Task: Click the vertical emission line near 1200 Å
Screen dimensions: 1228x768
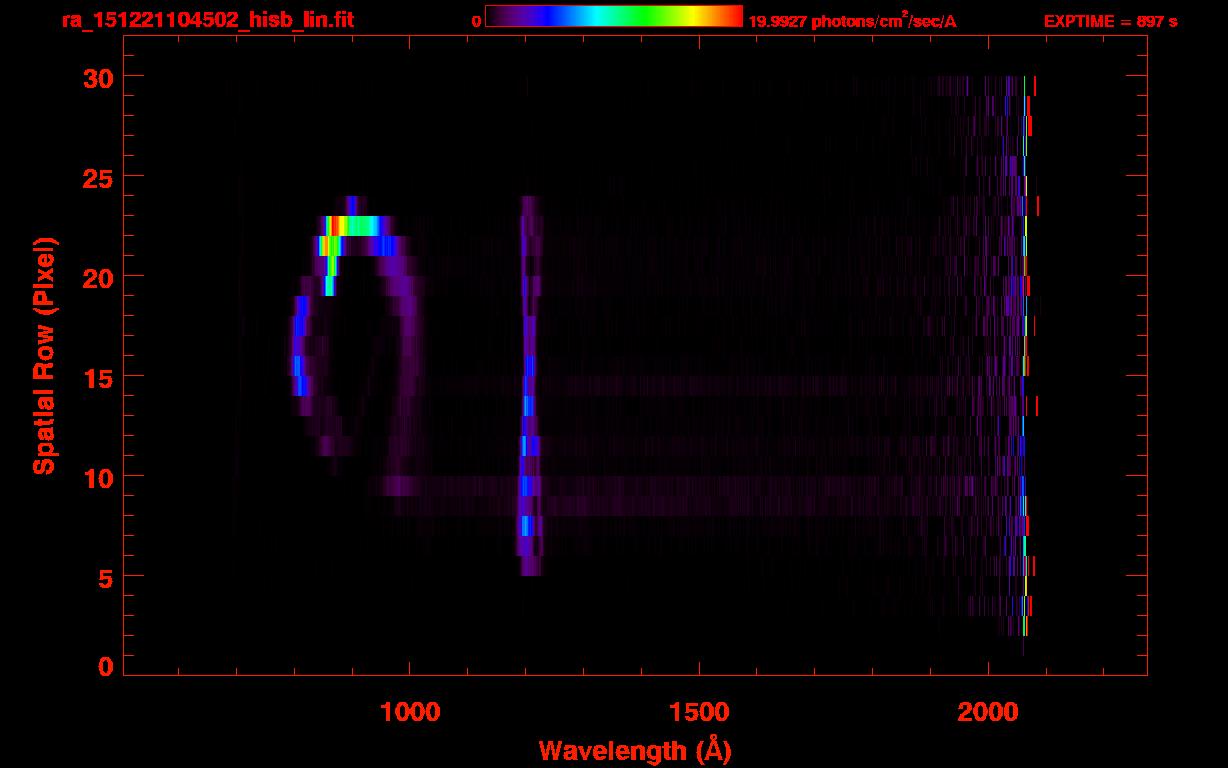Action: (529, 386)
